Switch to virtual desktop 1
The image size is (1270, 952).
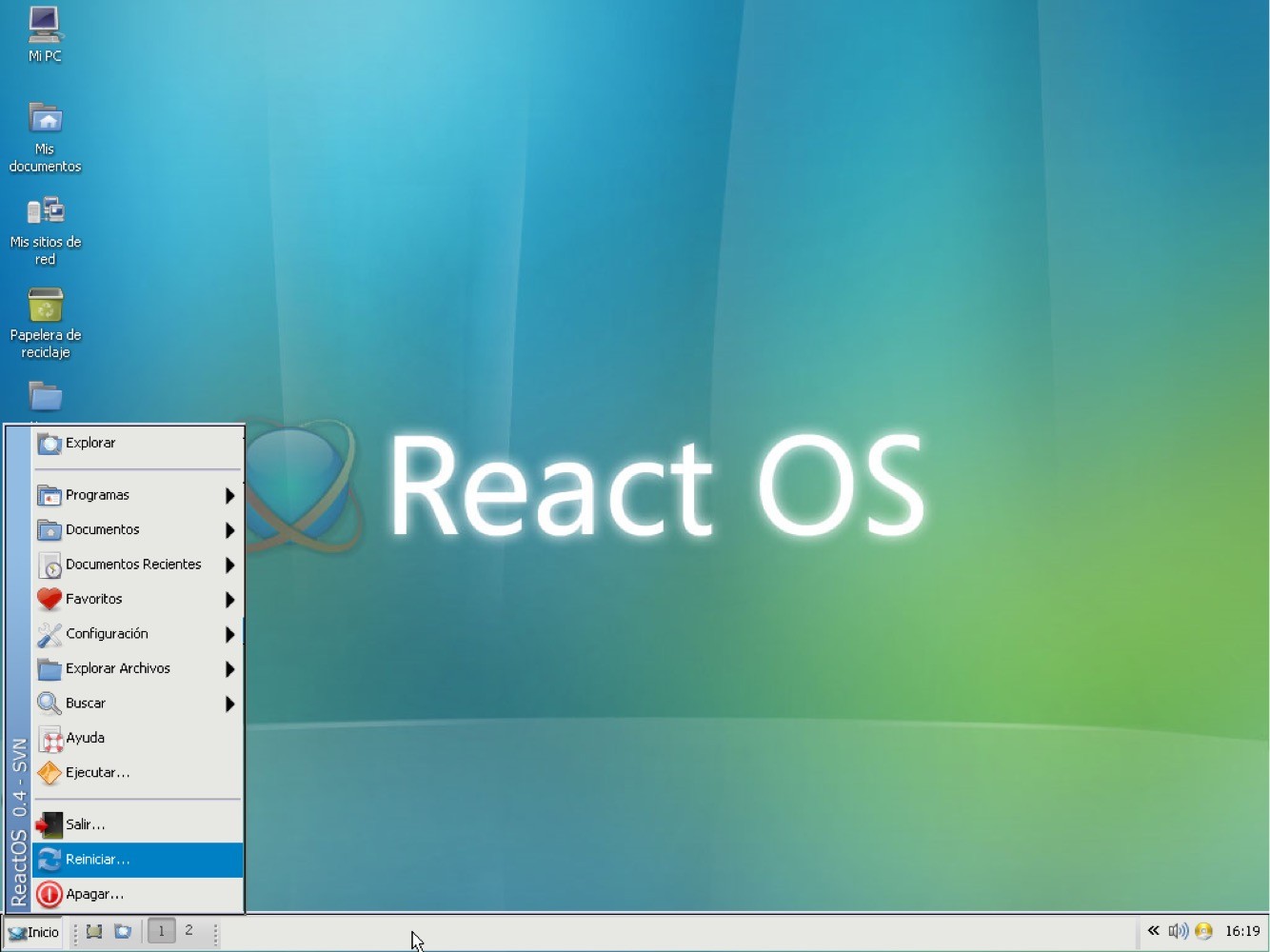(161, 931)
